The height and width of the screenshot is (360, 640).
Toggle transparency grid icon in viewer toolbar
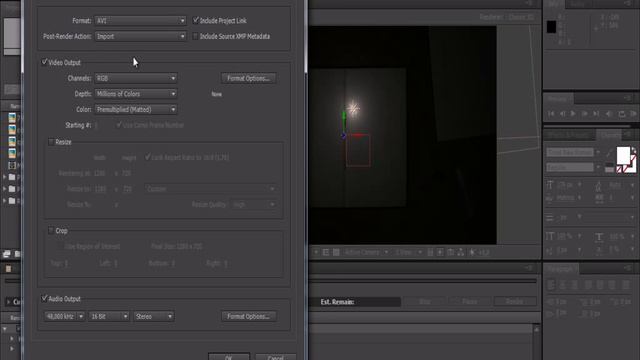[x=336, y=252]
